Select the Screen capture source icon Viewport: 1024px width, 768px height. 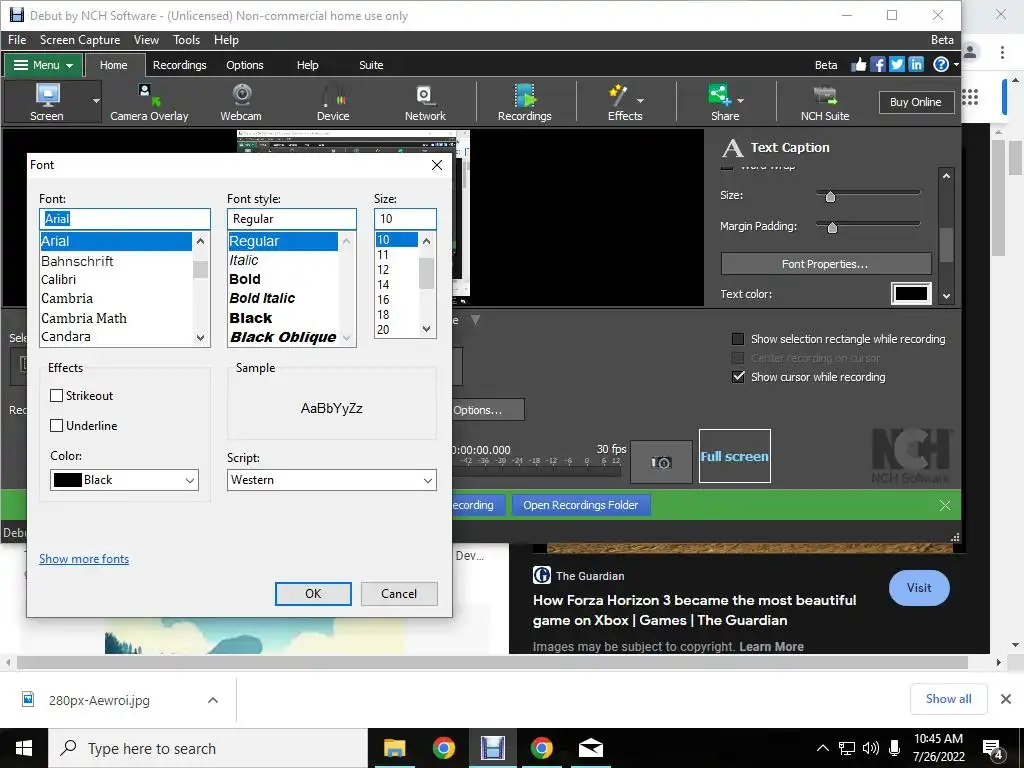click(47, 101)
